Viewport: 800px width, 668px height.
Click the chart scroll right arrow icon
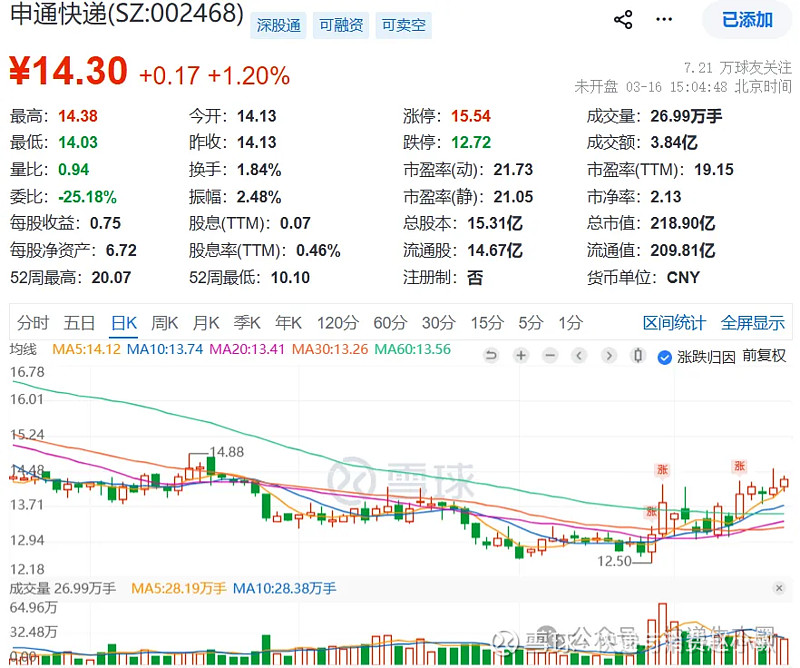[609, 355]
